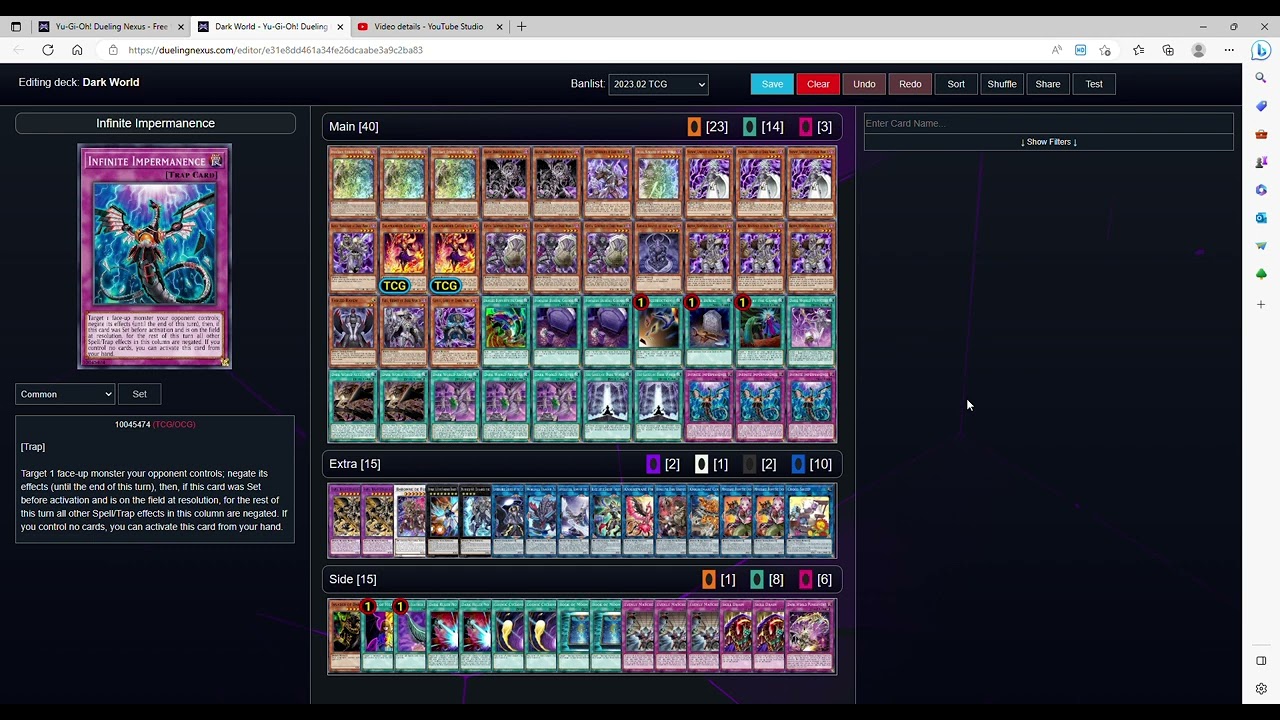This screenshot has width=1280, height=720.
Task: Open Edge Settings and more menu
Action: [1229, 50]
